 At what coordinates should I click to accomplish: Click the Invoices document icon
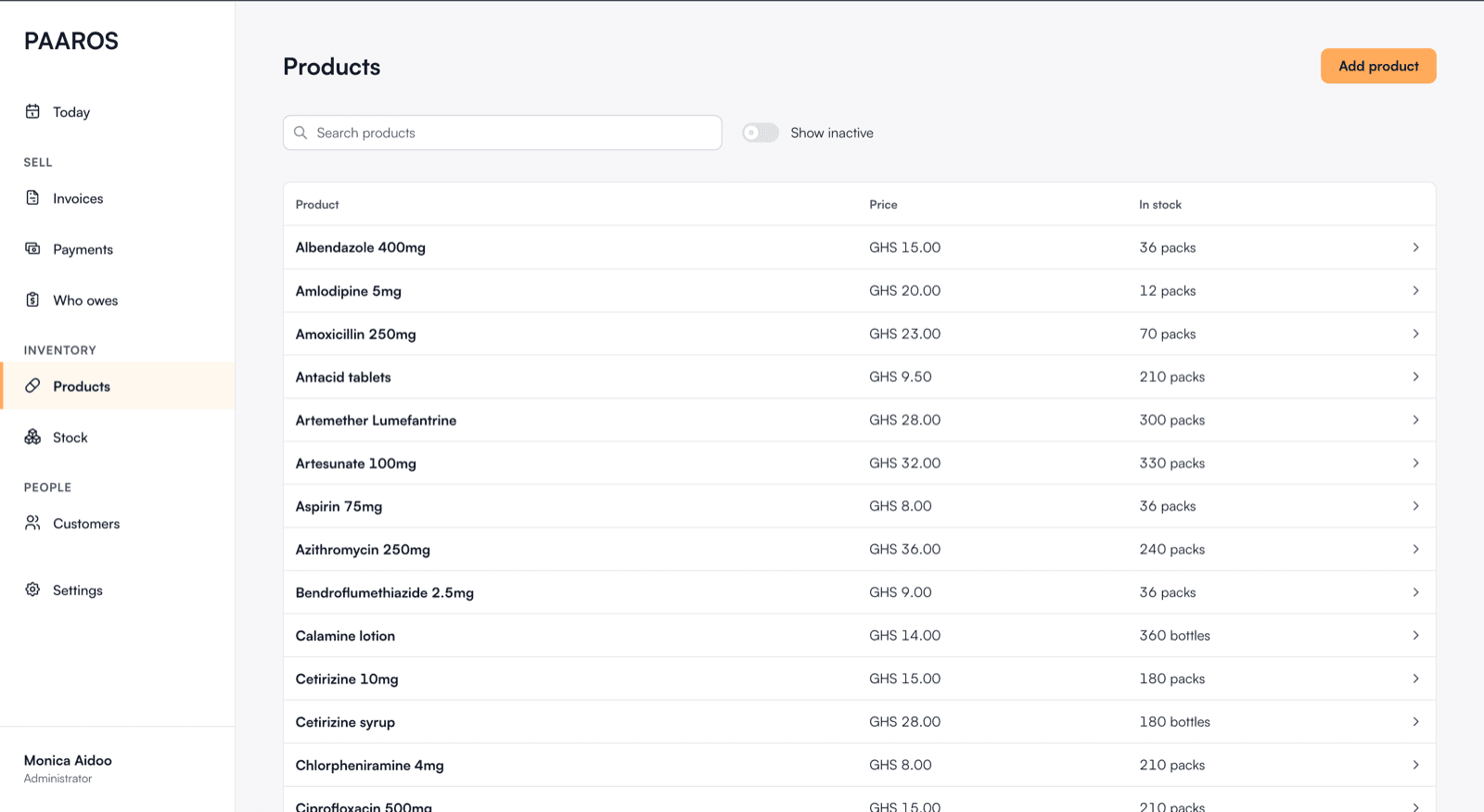coord(32,197)
